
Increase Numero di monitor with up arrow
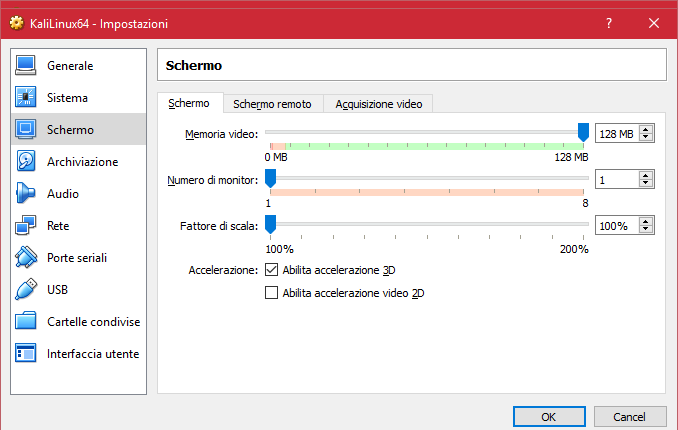click(x=646, y=176)
